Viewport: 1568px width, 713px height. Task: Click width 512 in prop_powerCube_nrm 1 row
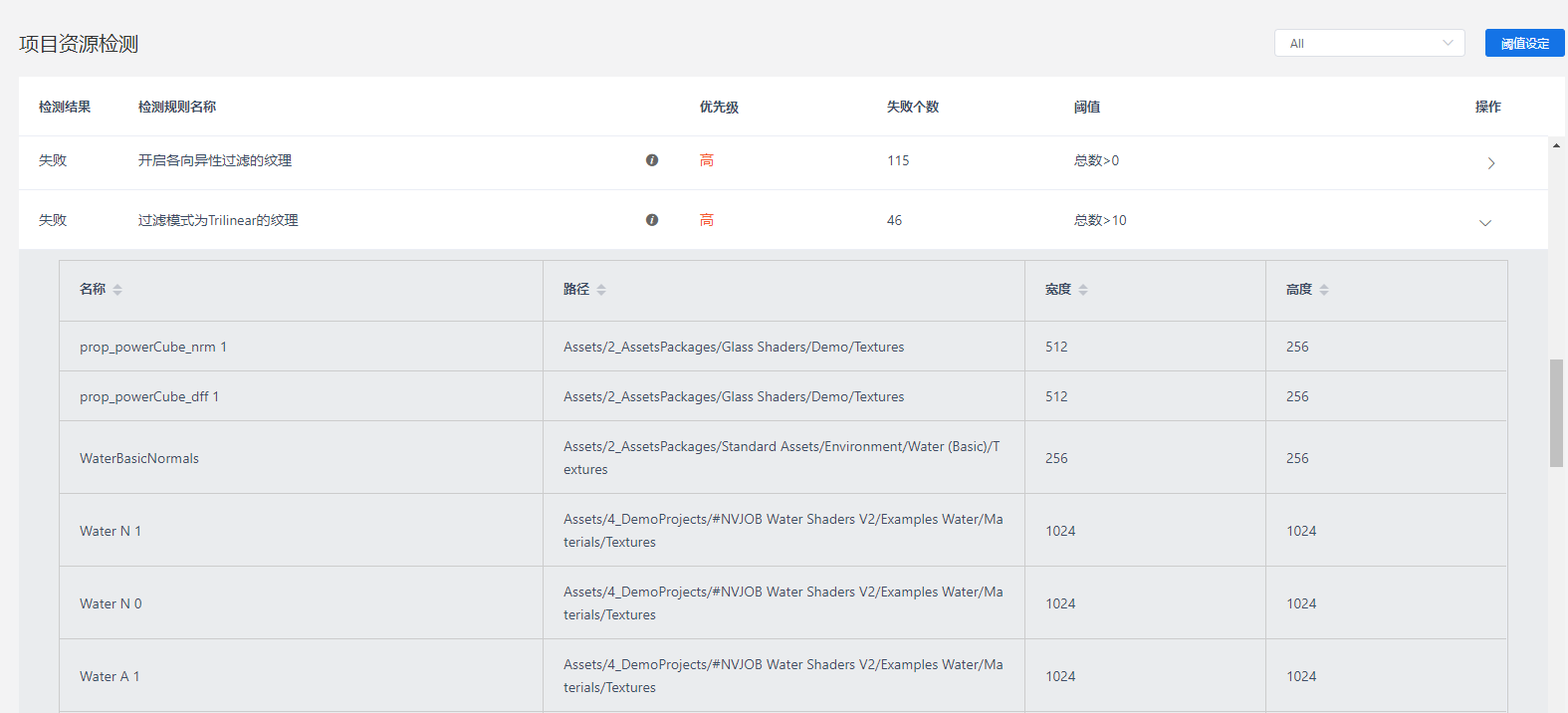(1056, 347)
